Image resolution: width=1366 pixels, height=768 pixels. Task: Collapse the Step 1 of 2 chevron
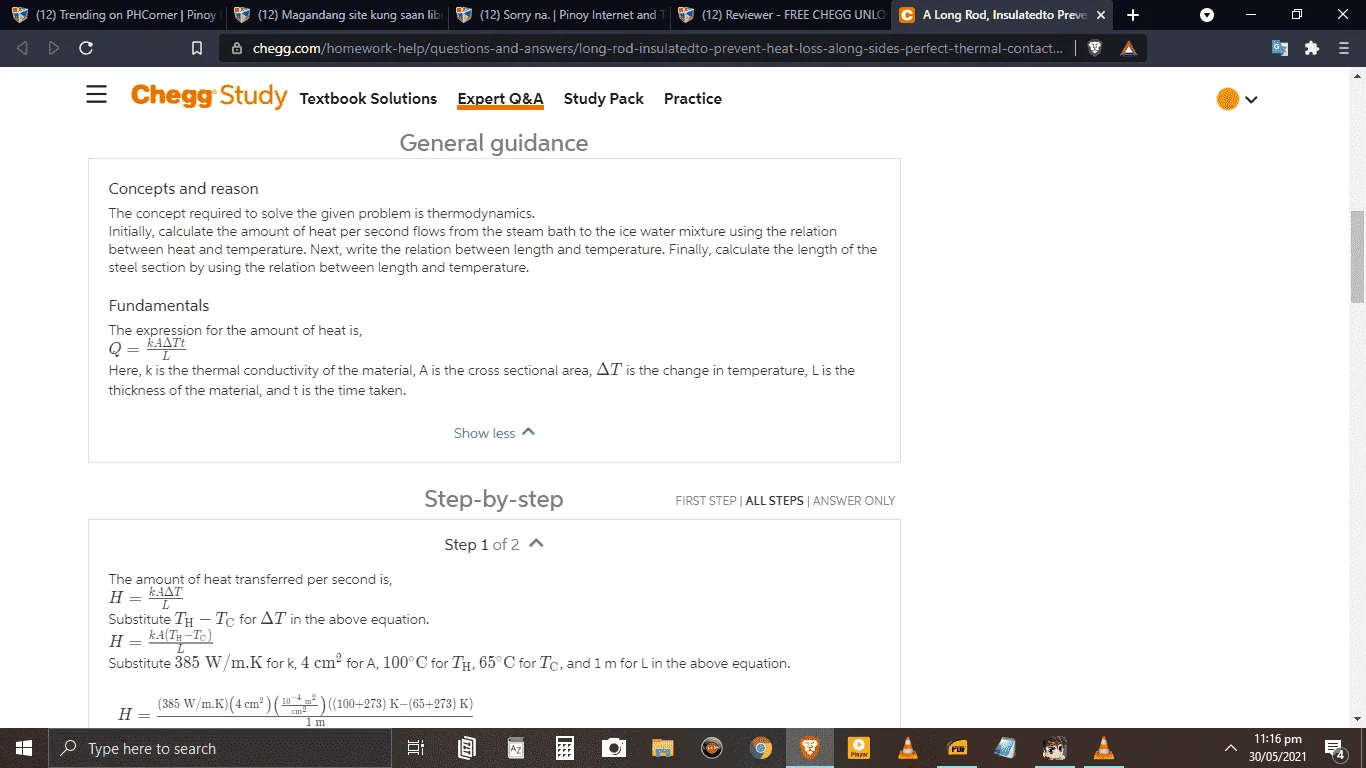pos(536,544)
